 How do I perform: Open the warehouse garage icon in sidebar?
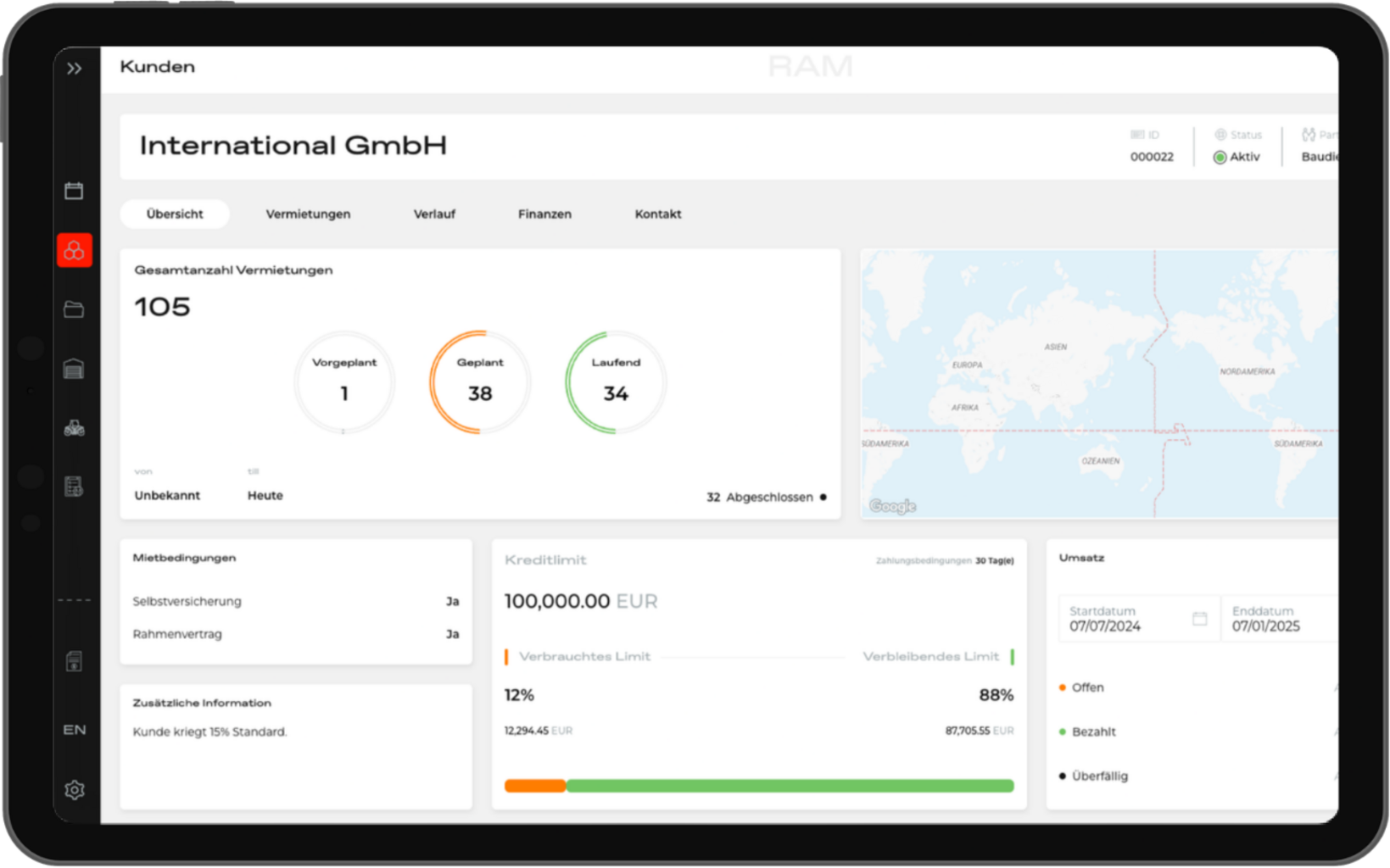coord(75,369)
